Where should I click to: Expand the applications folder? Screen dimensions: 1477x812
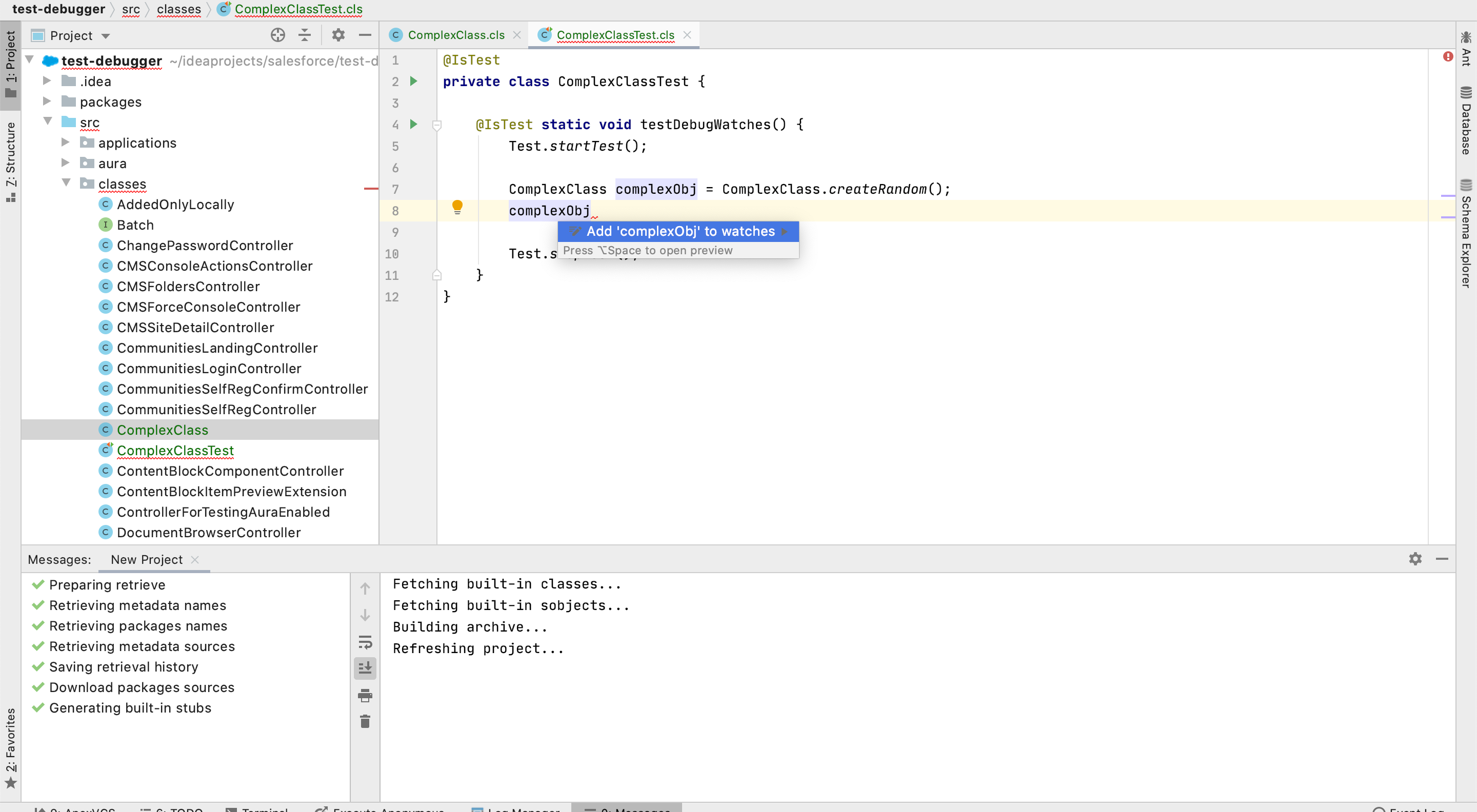[x=65, y=142]
